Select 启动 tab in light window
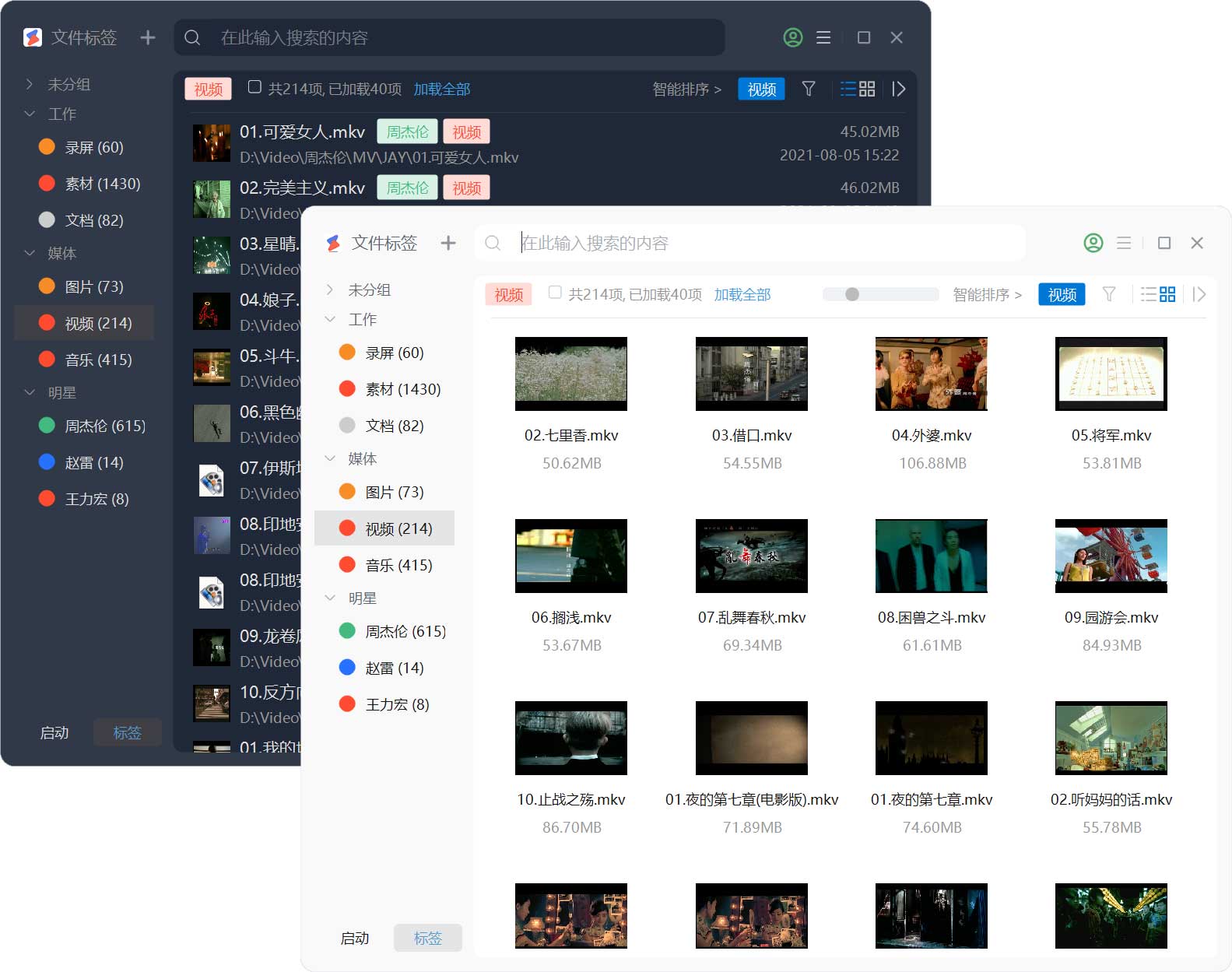This screenshot has height=972, width=1232. coord(355,938)
